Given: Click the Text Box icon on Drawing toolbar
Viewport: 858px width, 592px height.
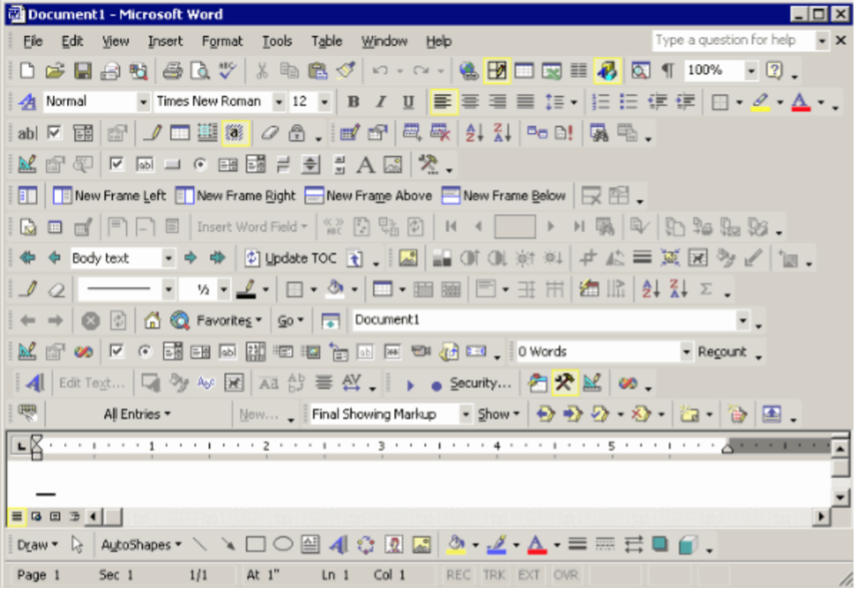Looking at the screenshot, I should pos(310,545).
